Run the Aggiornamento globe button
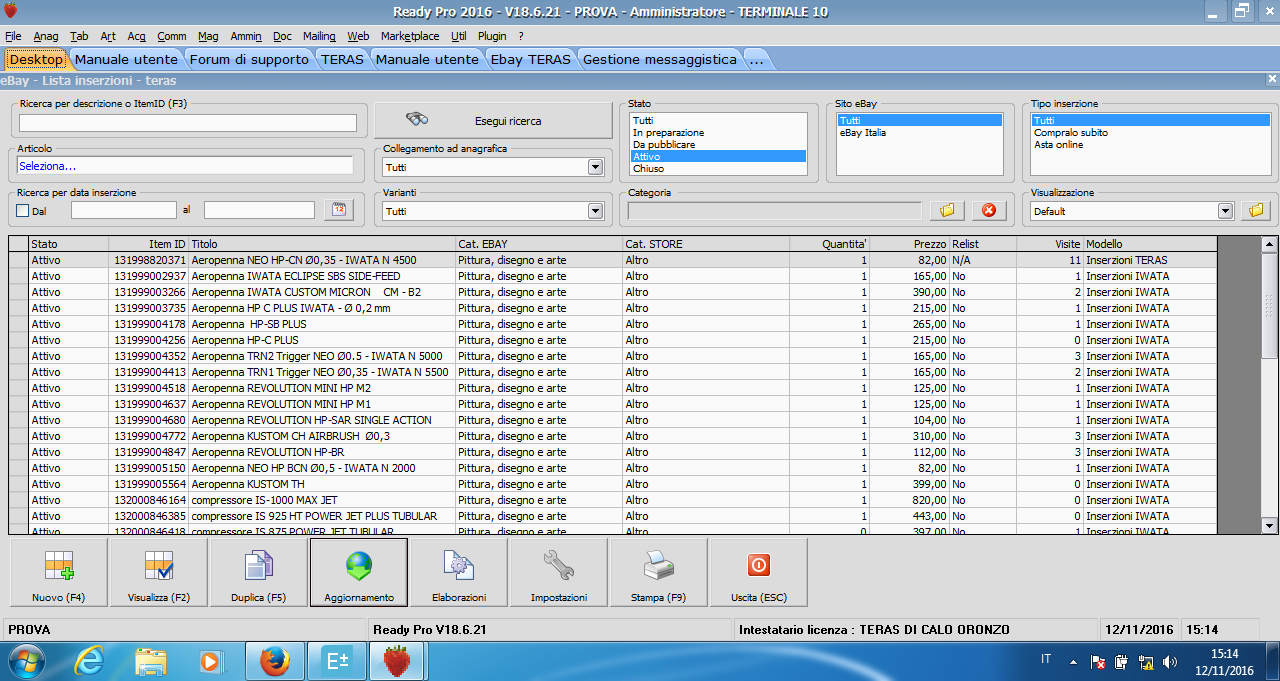This screenshot has height=681, width=1280. (359, 573)
